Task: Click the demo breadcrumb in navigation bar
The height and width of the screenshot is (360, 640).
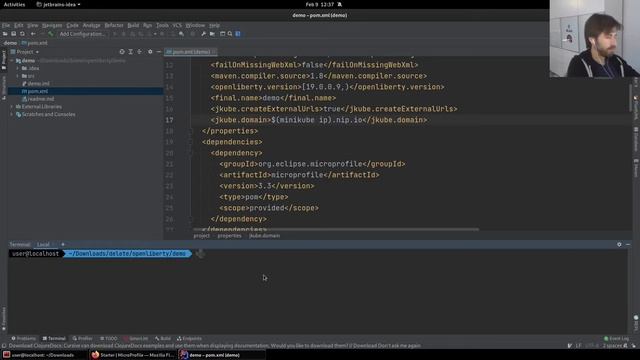Action: tap(10, 43)
